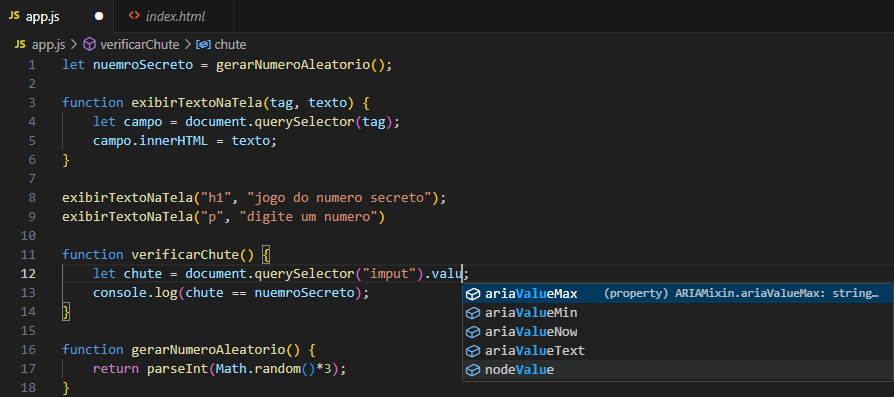Click line number 1 in the gutter
894x397 pixels.
pyautogui.click(x=32, y=65)
